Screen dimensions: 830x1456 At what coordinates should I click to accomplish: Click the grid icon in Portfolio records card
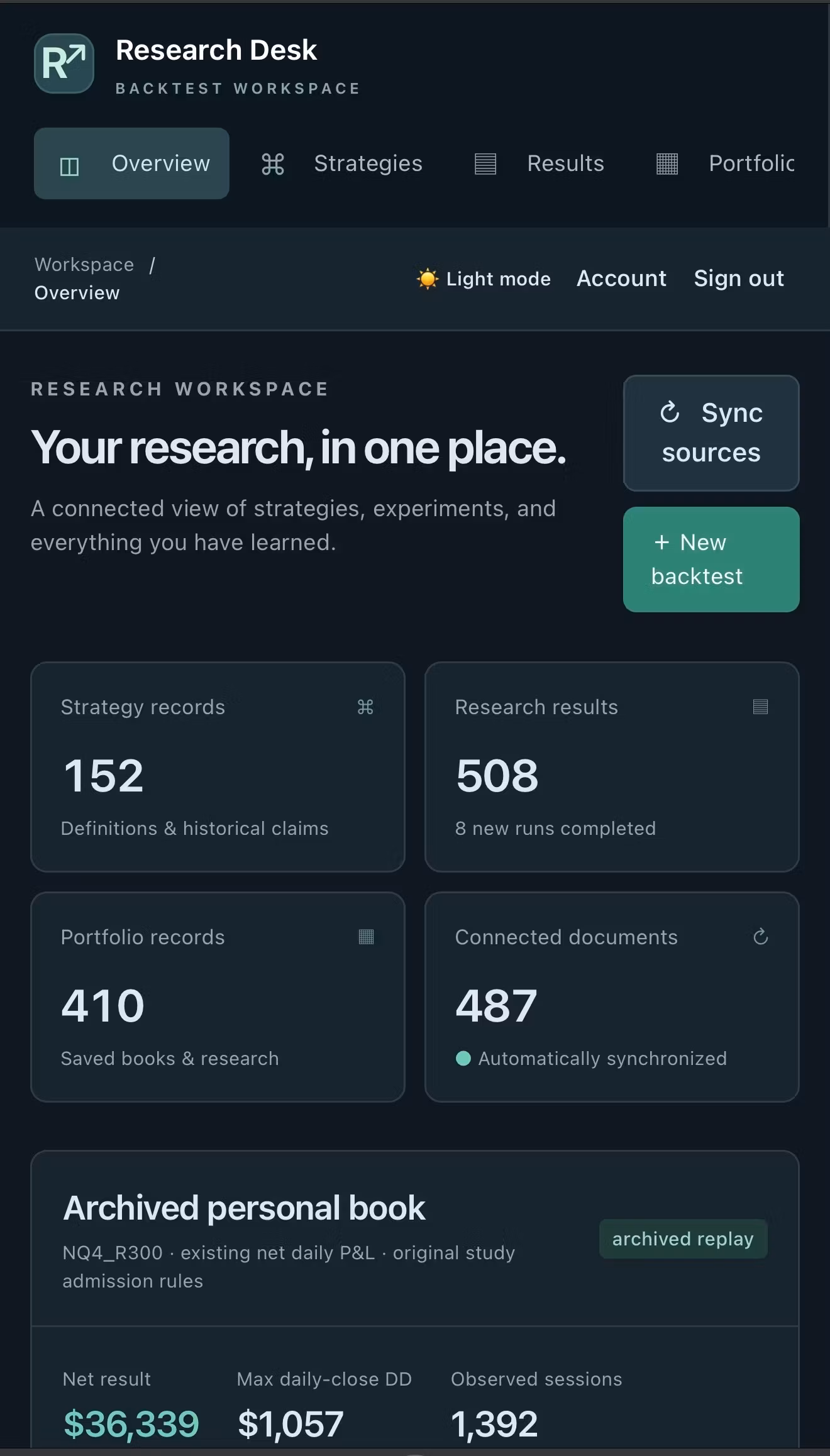[x=366, y=937]
